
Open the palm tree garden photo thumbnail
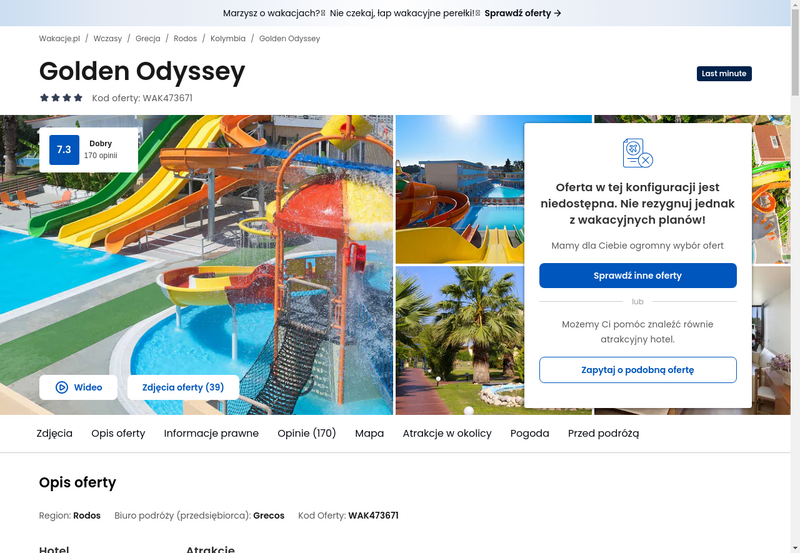pos(460,340)
